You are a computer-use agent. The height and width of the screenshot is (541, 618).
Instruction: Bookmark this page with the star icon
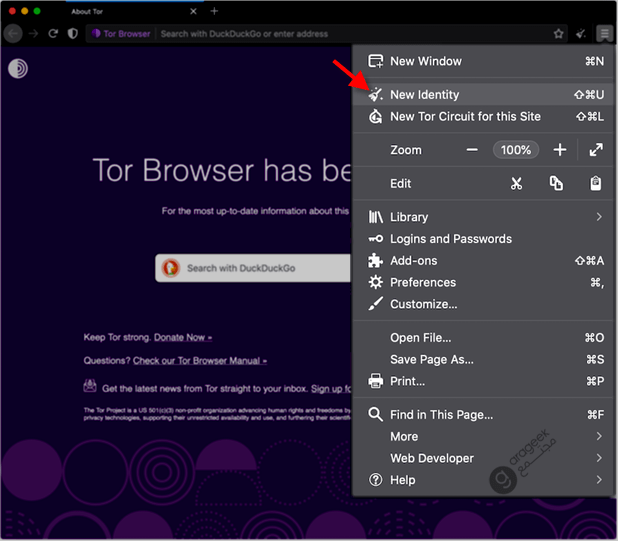click(558, 34)
